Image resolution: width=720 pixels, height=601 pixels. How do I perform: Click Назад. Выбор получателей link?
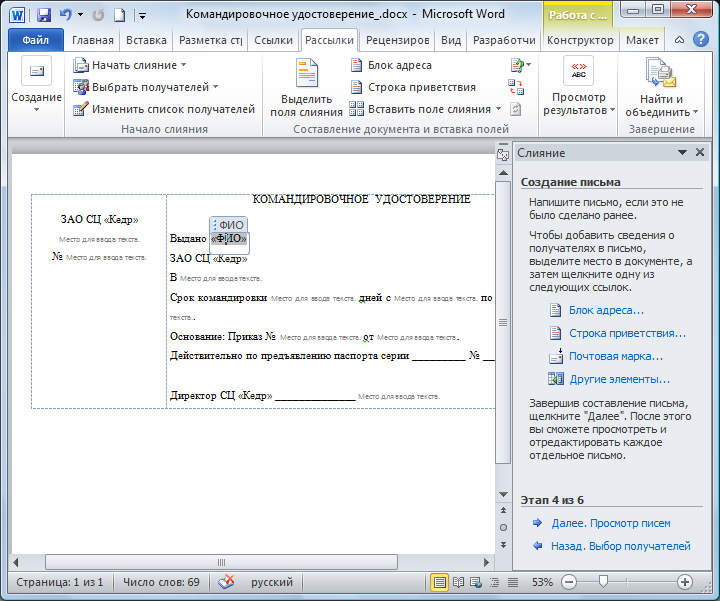[x=620, y=546]
